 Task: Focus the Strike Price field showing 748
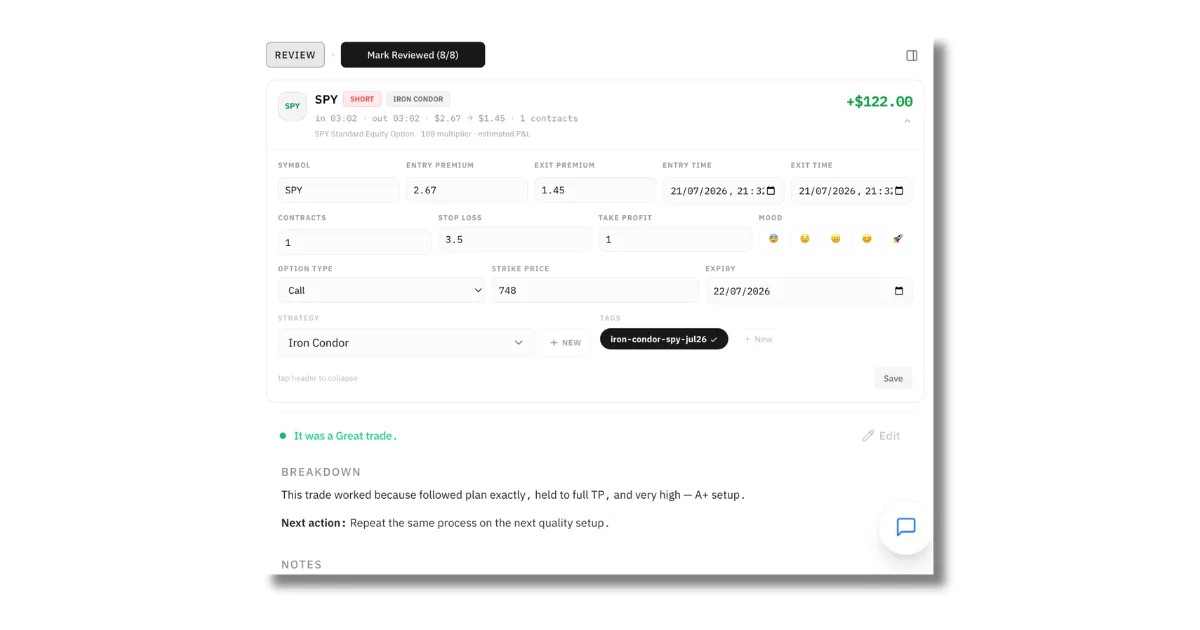595,291
